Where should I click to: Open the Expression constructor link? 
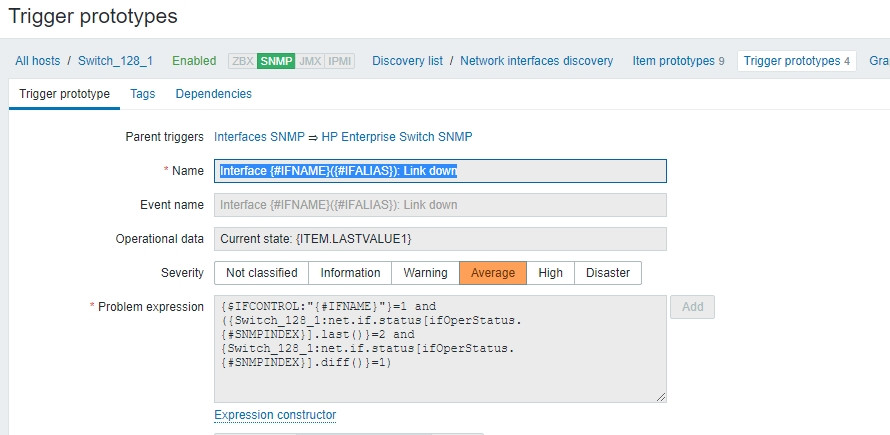click(x=275, y=415)
